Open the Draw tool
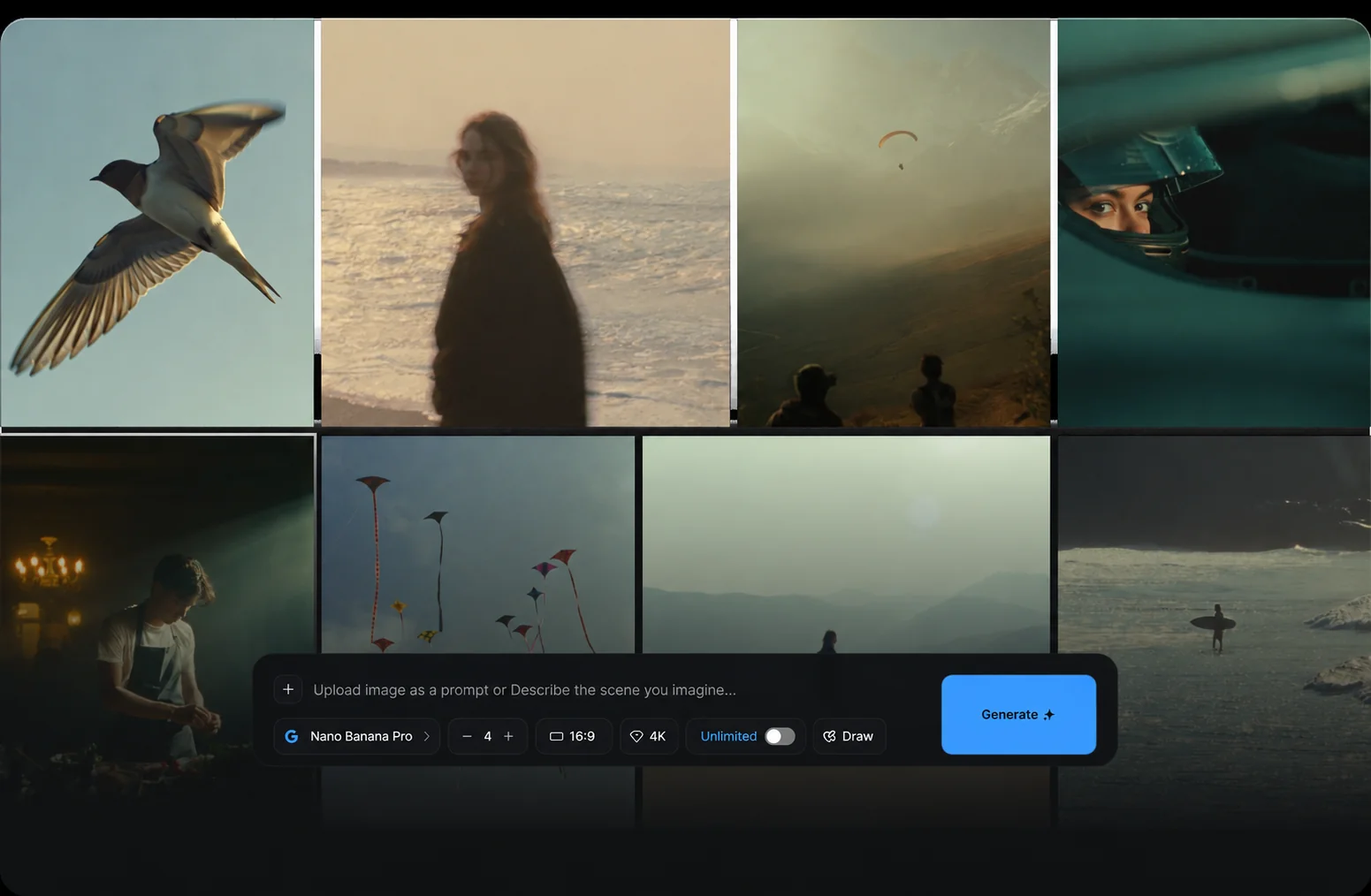 pos(849,736)
